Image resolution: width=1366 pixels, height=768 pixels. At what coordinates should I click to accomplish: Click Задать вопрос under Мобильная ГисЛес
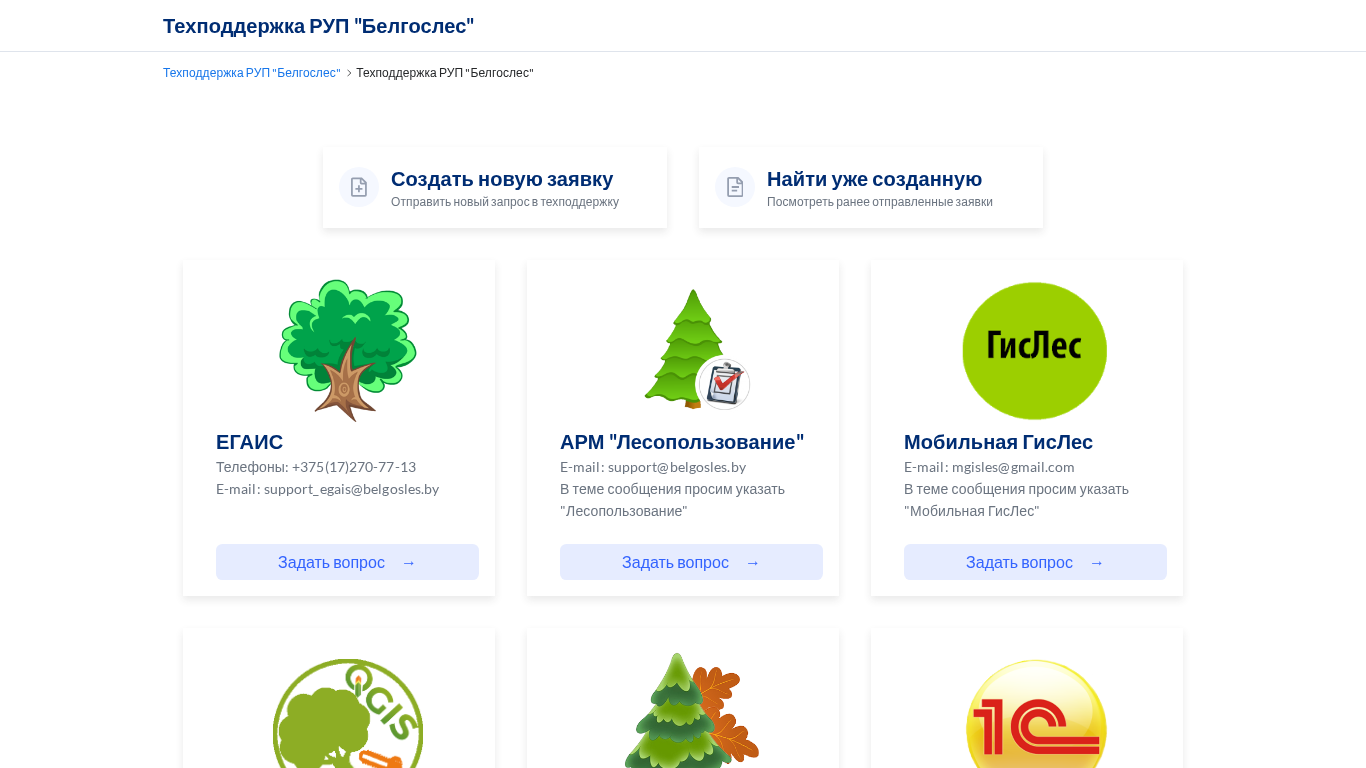(1035, 562)
